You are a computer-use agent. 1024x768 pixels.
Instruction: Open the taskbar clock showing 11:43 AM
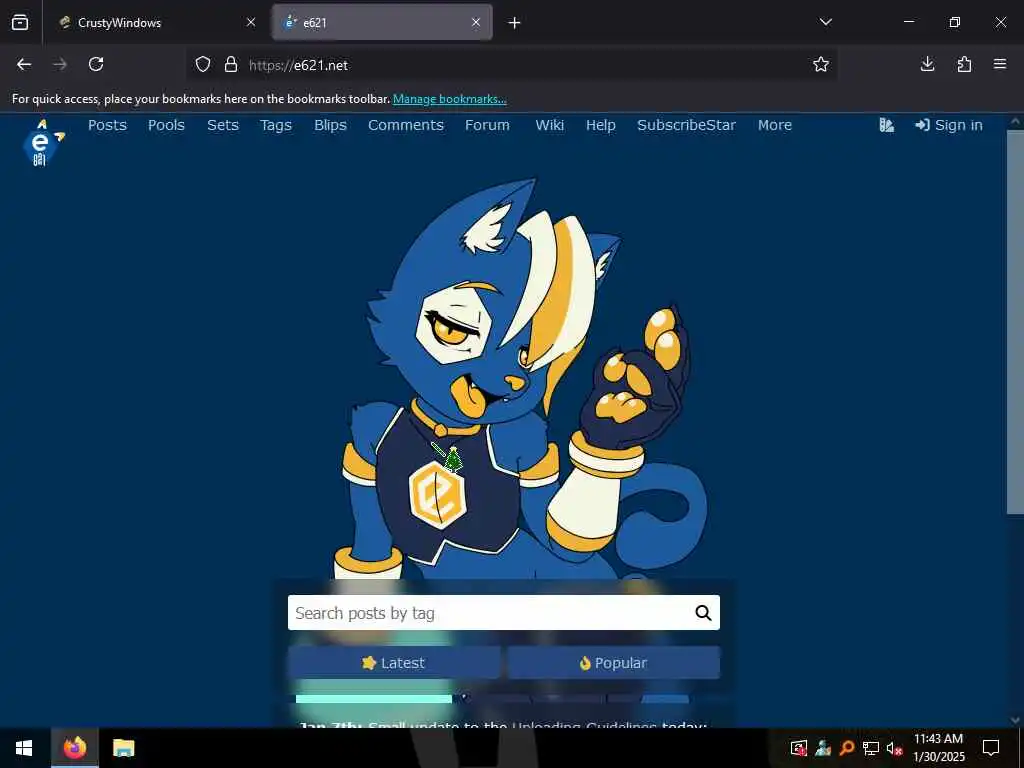coord(939,748)
